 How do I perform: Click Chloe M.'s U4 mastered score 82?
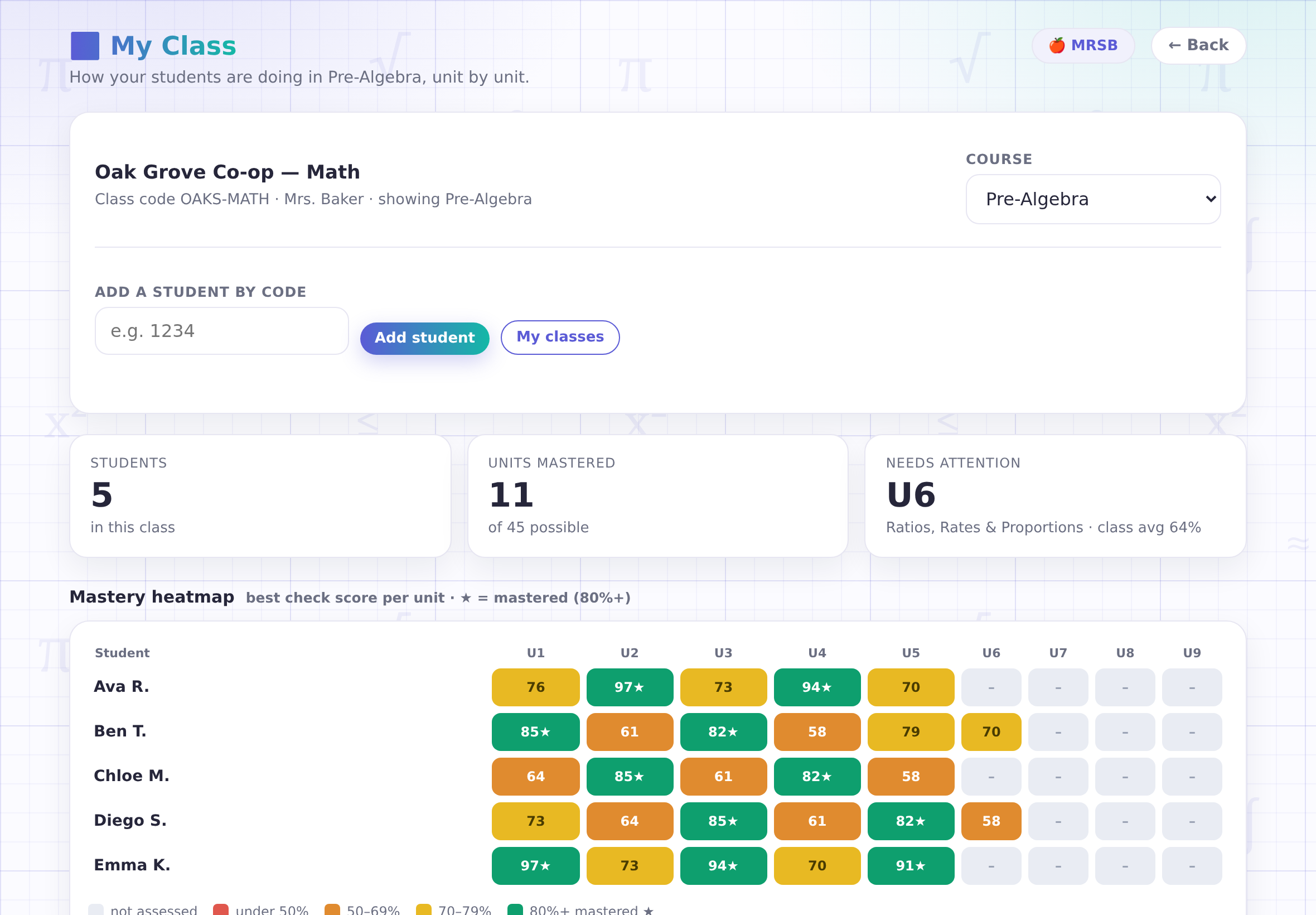pyautogui.click(x=817, y=777)
